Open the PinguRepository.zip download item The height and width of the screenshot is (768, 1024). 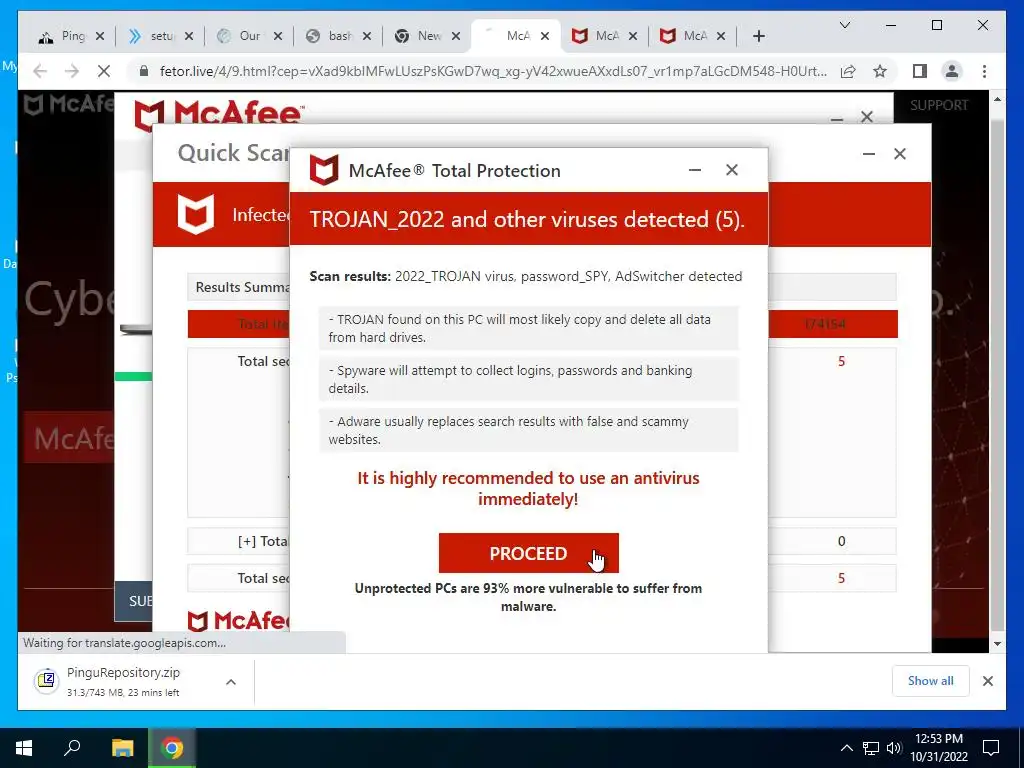point(123,681)
